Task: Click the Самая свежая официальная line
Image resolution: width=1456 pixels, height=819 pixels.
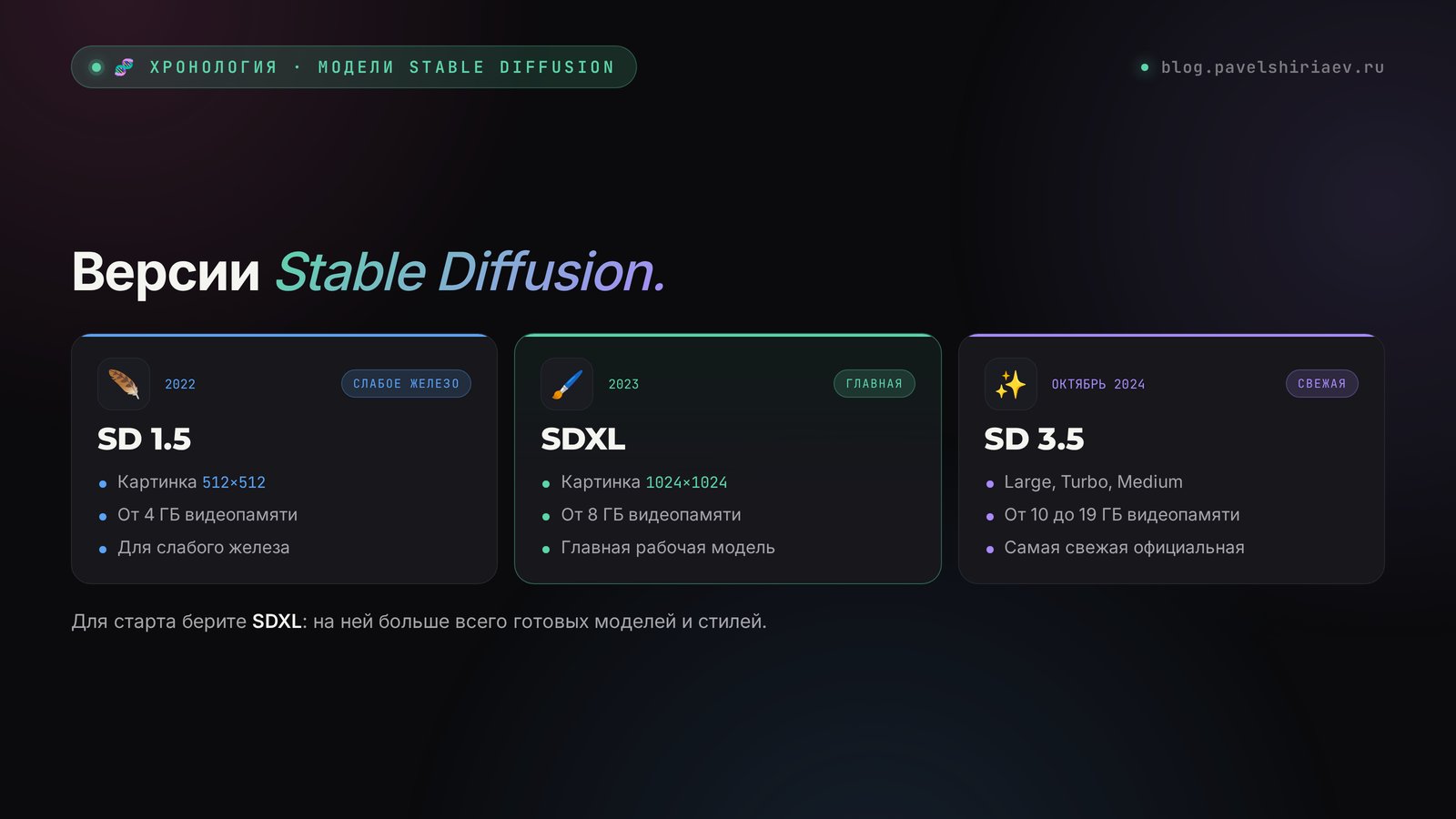Action: (x=1124, y=548)
